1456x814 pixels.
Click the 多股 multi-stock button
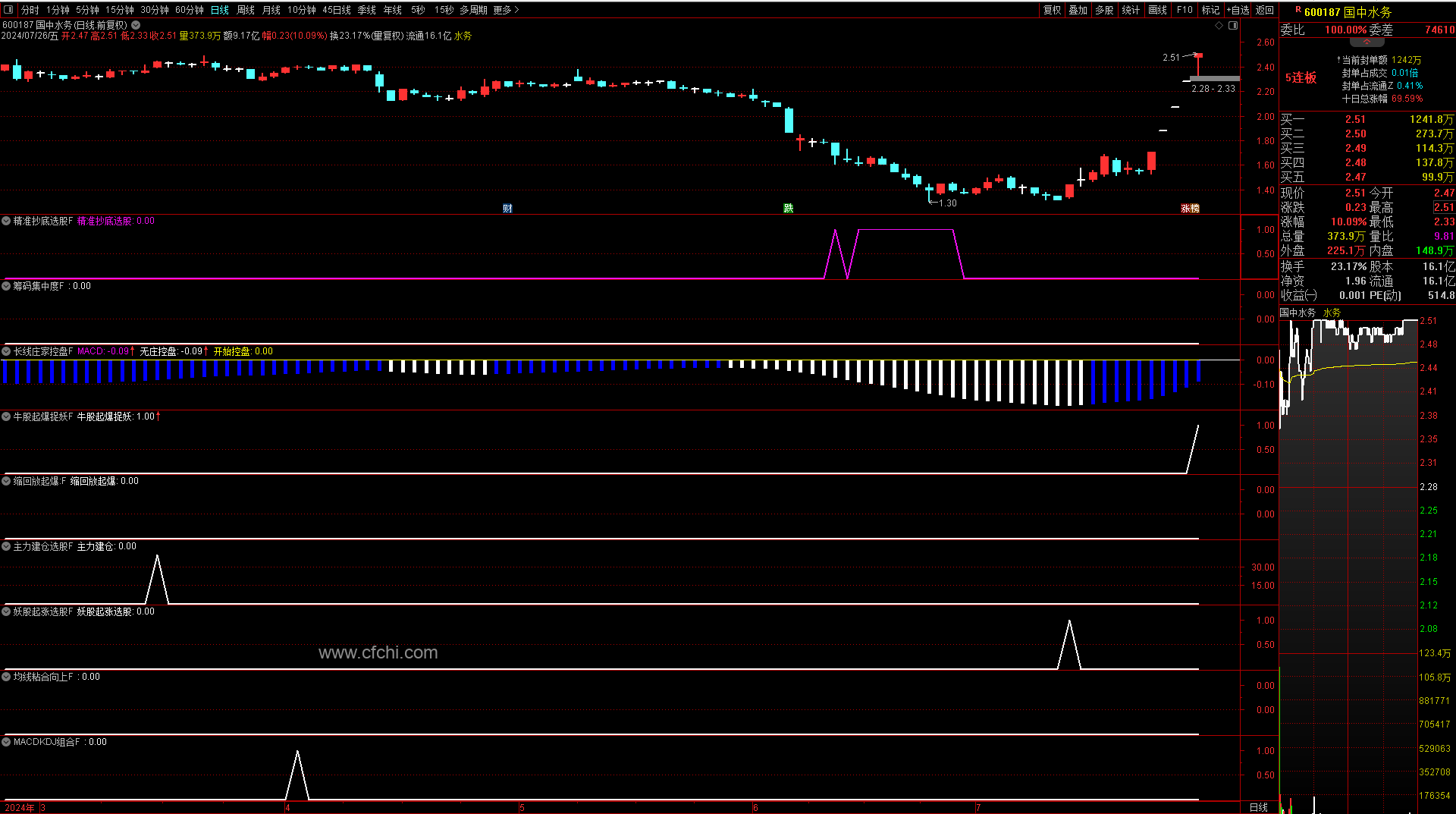tap(1105, 10)
